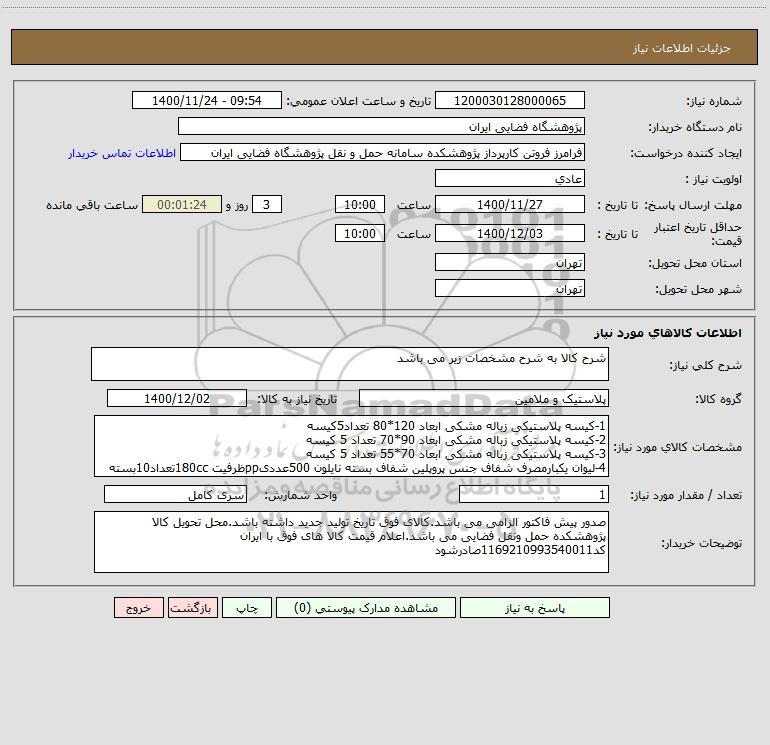Screen dimensions: 770x745
Task: Click announcement date field 1400/11/24 - 09:54
Action: 207,100
